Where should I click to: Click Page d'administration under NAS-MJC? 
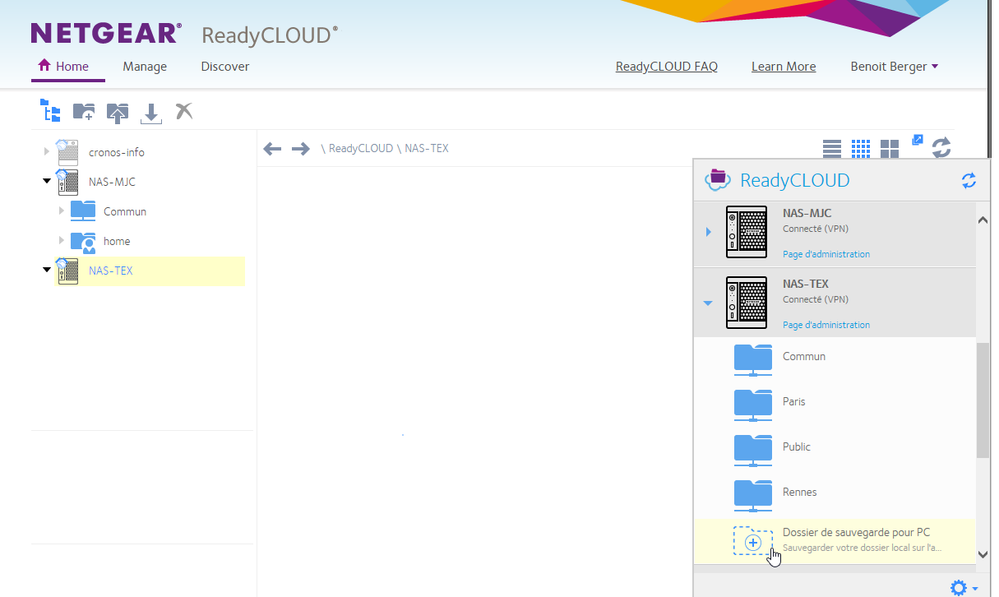826,254
